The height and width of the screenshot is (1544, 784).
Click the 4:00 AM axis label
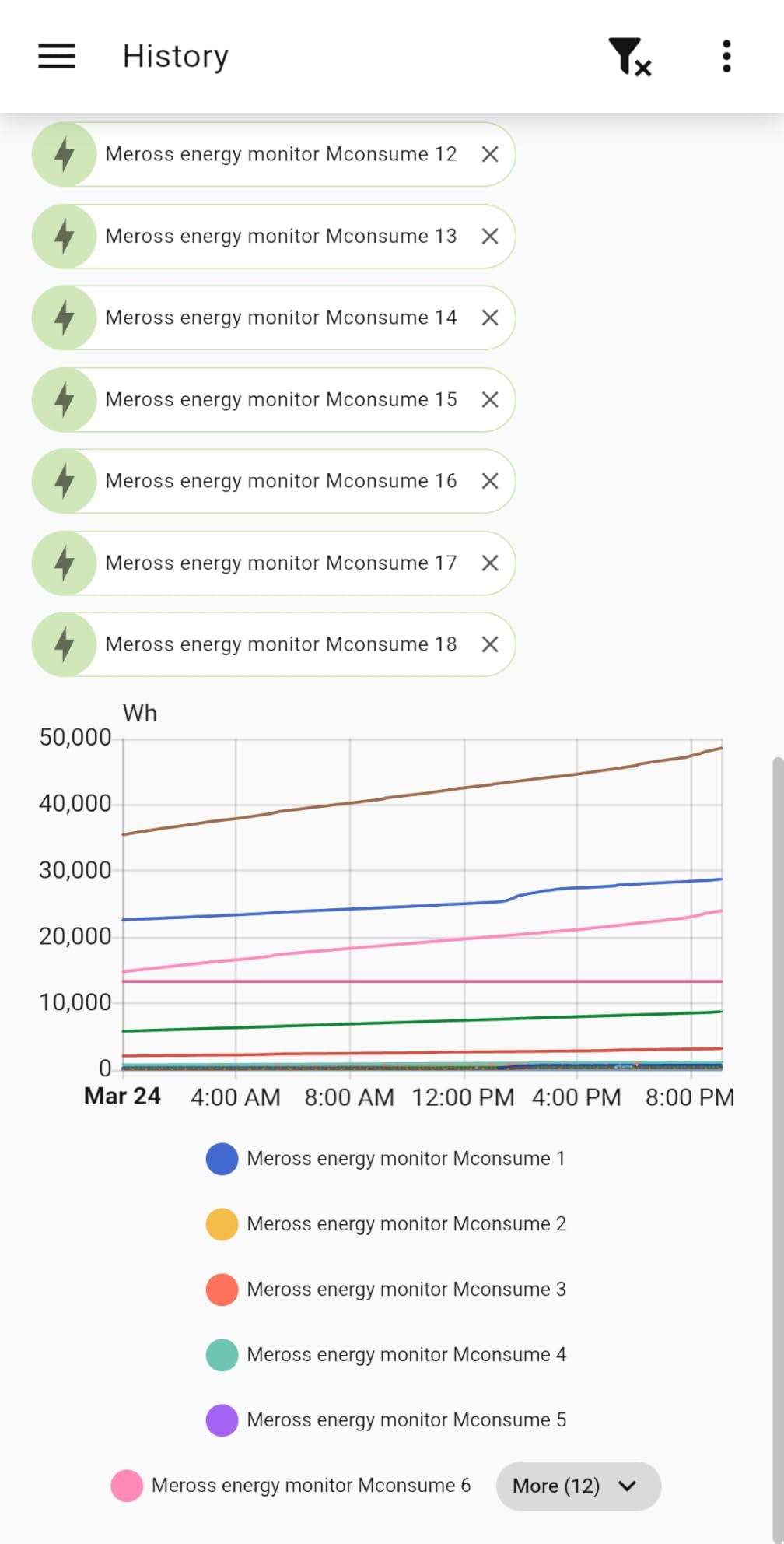click(x=236, y=1097)
